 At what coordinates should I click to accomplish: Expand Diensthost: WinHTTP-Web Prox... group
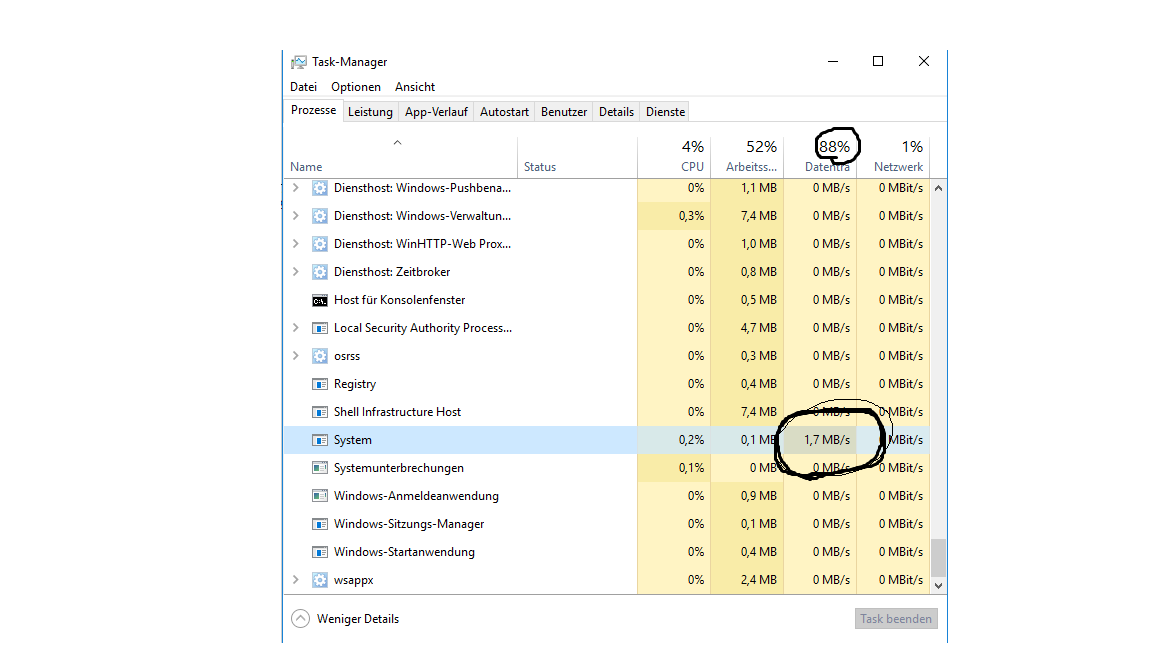295,244
